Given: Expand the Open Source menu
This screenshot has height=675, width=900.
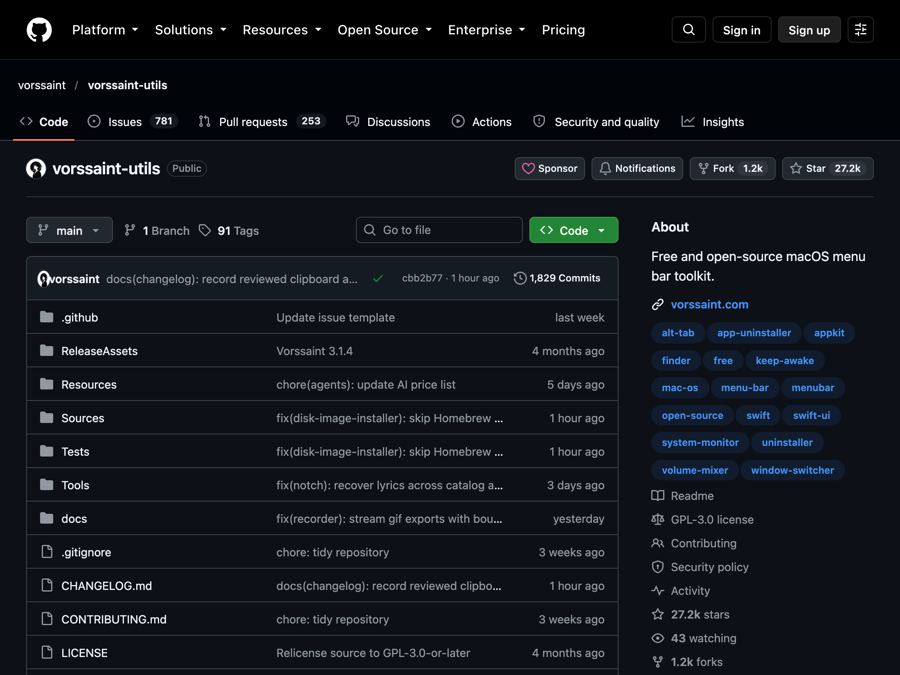Looking at the screenshot, I should (385, 30).
